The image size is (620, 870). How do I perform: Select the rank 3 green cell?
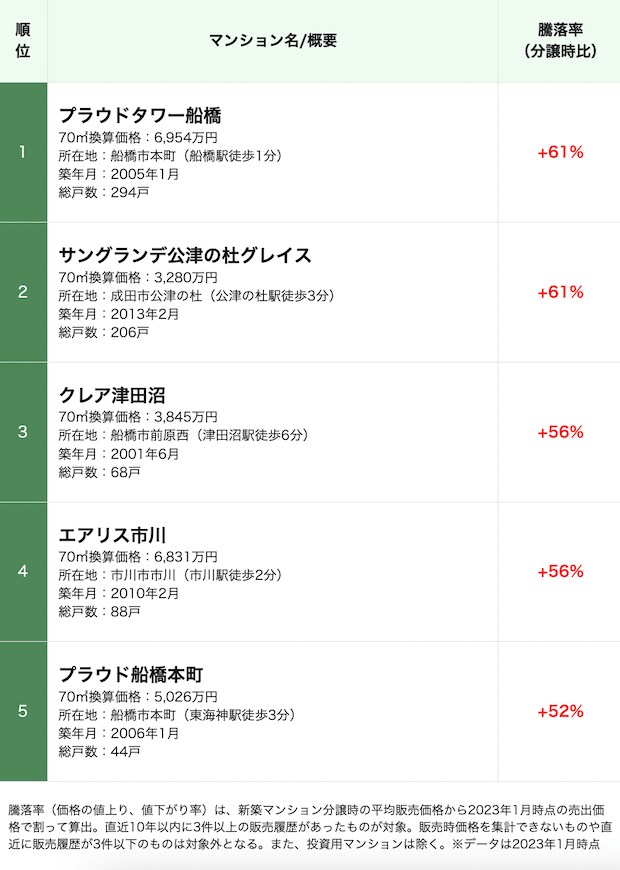click(23, 432)
